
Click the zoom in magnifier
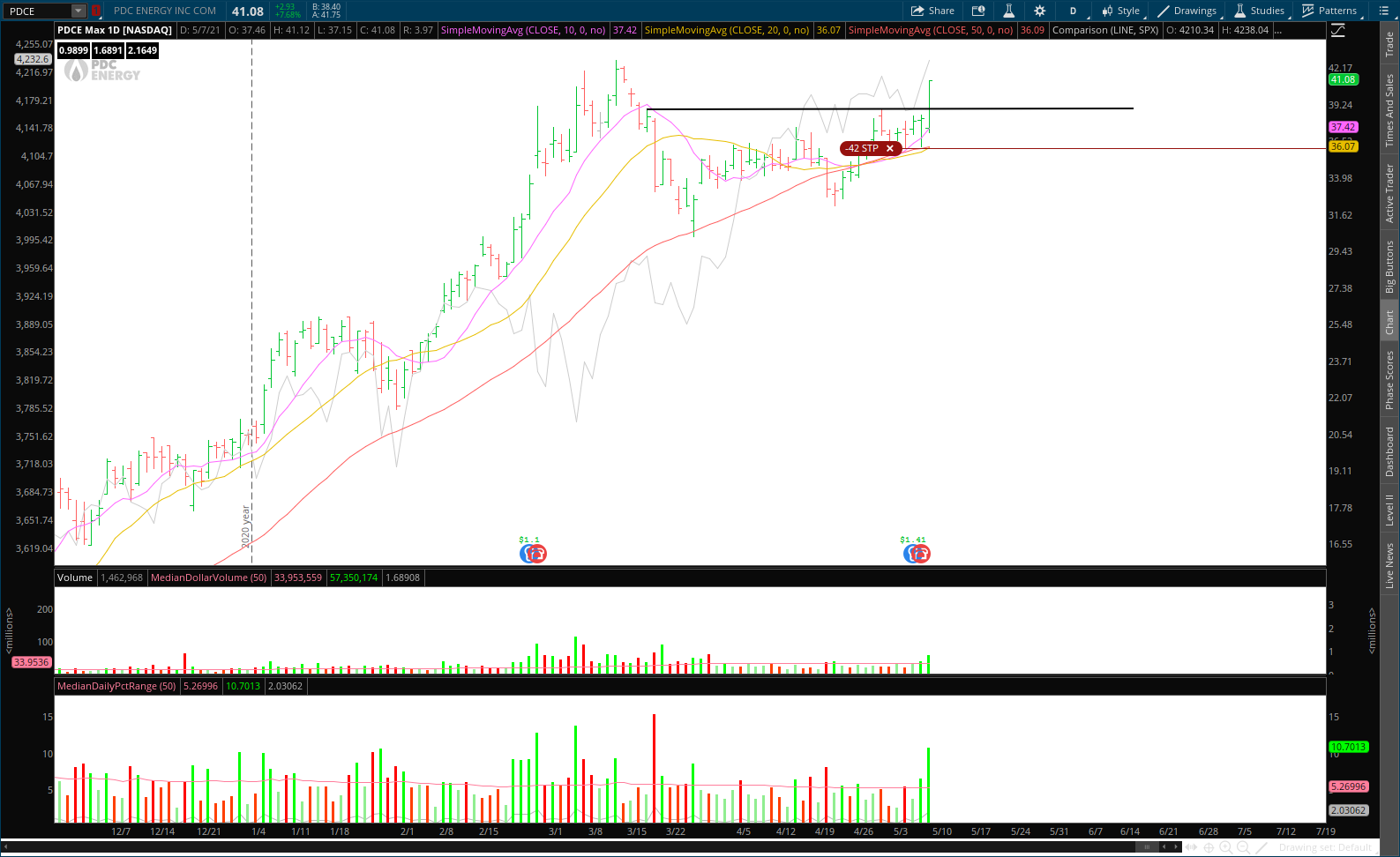(x=1225, y=847)
